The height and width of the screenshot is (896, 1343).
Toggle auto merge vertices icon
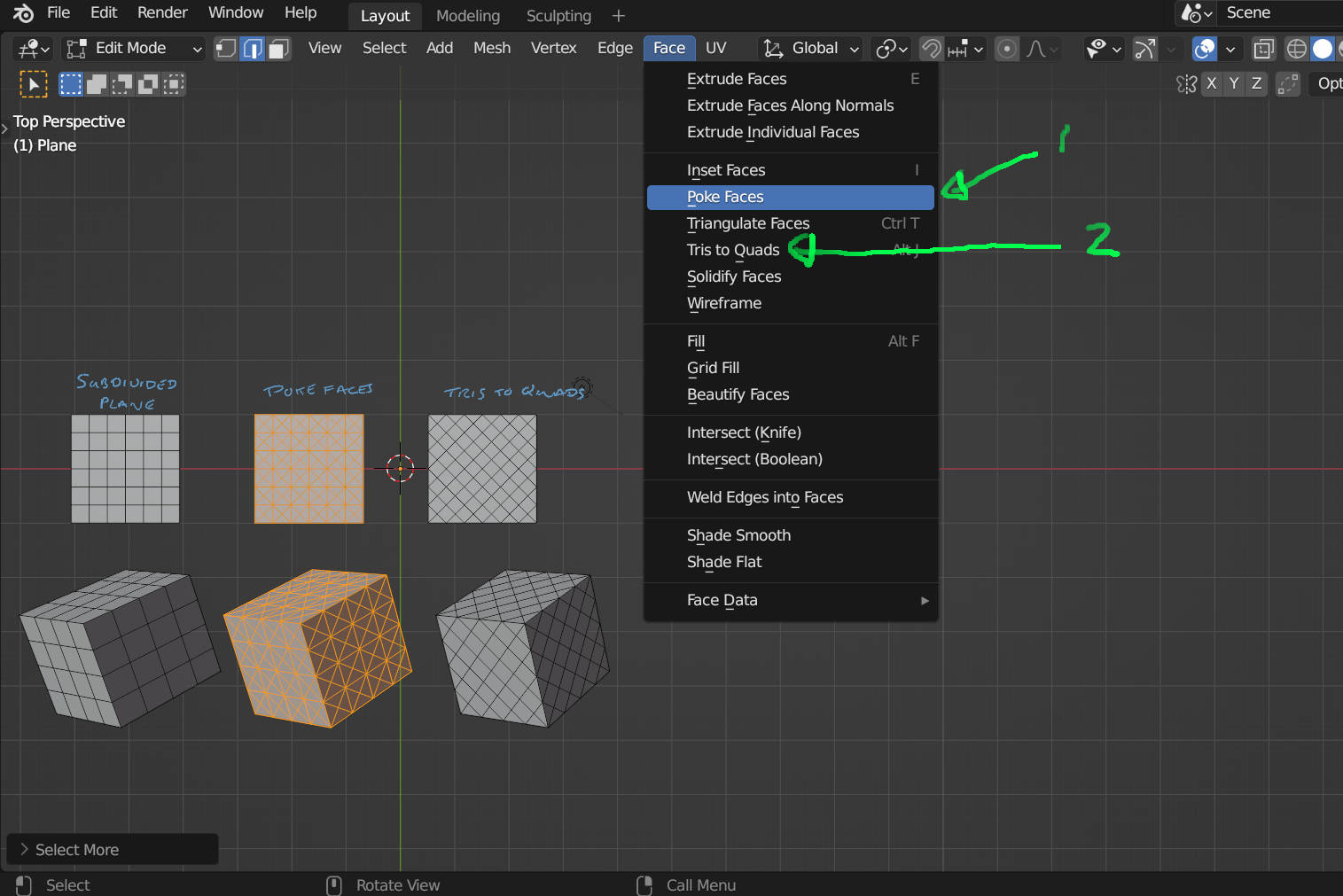tap(1287, 84)
